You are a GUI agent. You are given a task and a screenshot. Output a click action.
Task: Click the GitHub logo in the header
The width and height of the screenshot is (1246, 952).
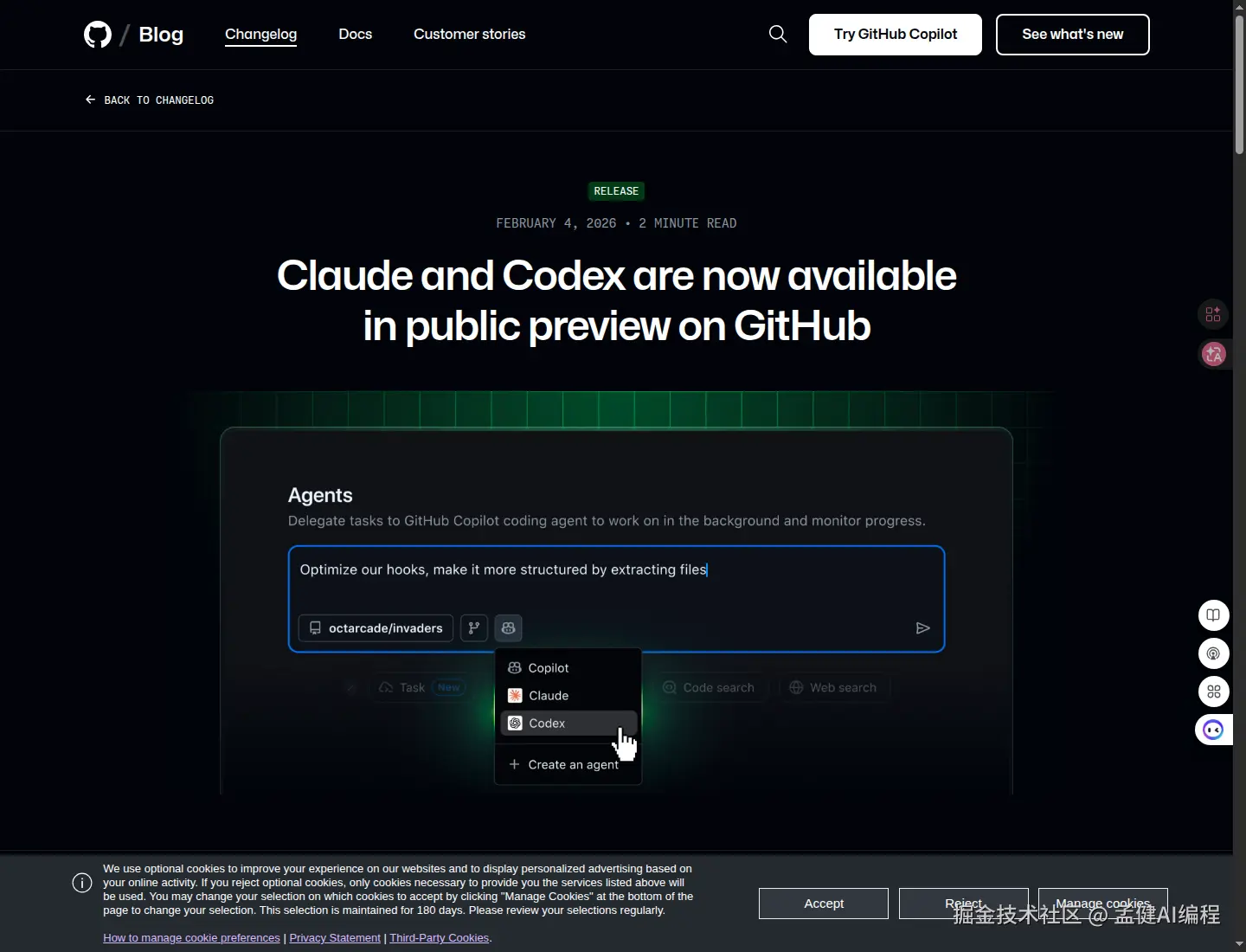pyautogui.click(x=97, y=35)
